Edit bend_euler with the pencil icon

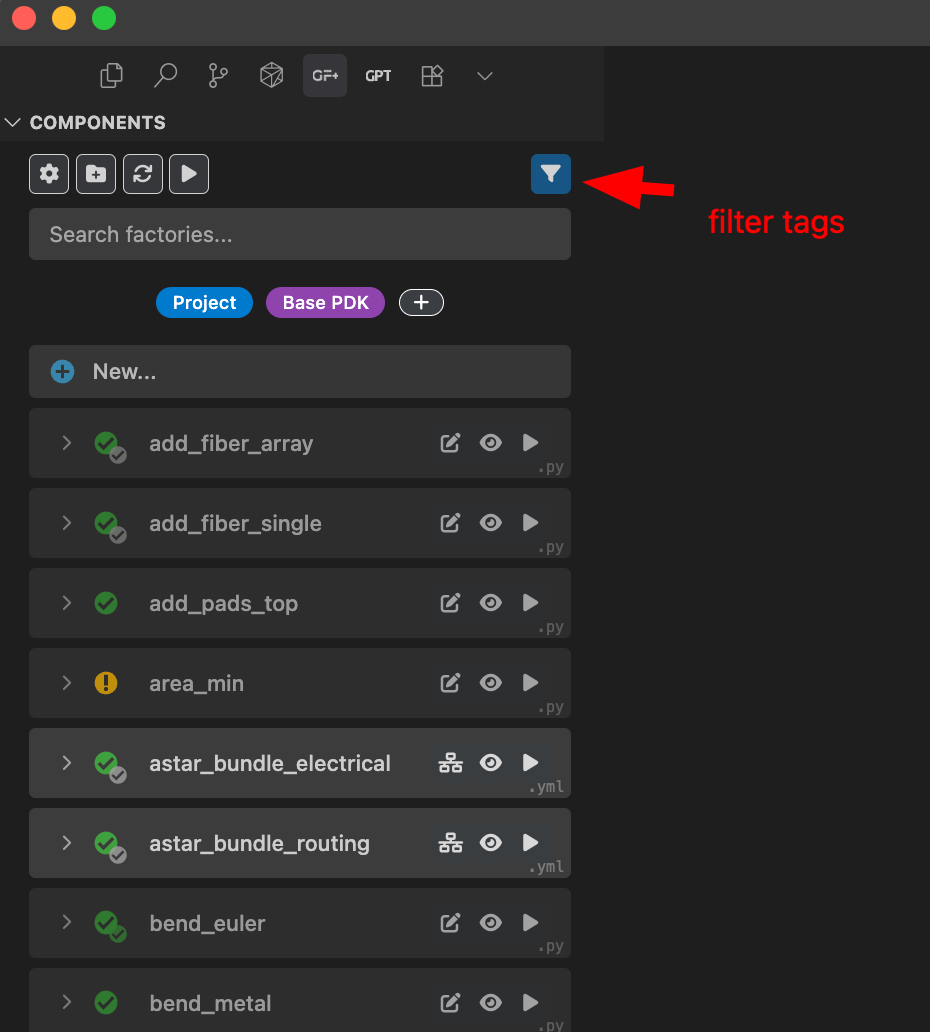coord(449,922)
